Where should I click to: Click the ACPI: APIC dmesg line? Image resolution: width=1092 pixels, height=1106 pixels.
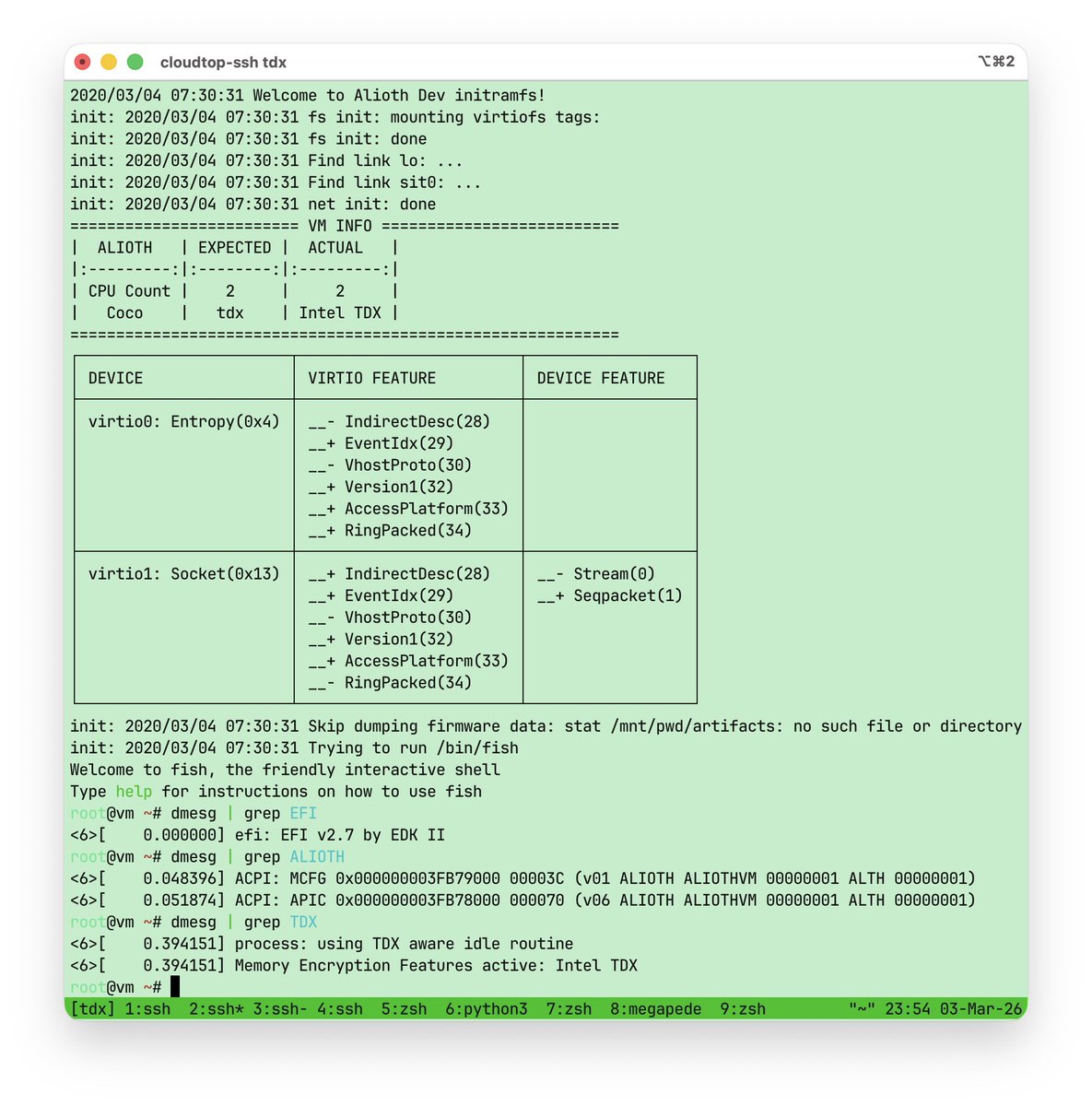(523, 900)
